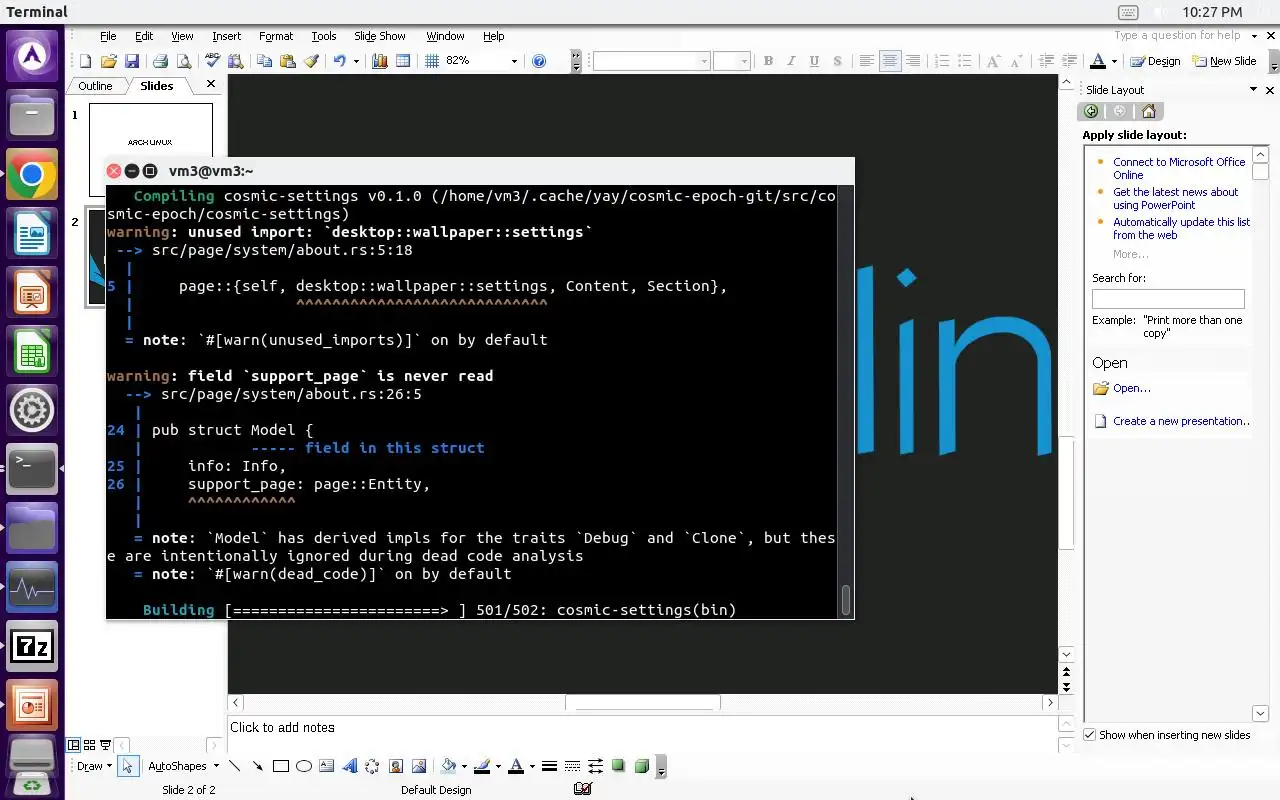
Task: Click the Numbering list icon
Action: pos(941,61)
